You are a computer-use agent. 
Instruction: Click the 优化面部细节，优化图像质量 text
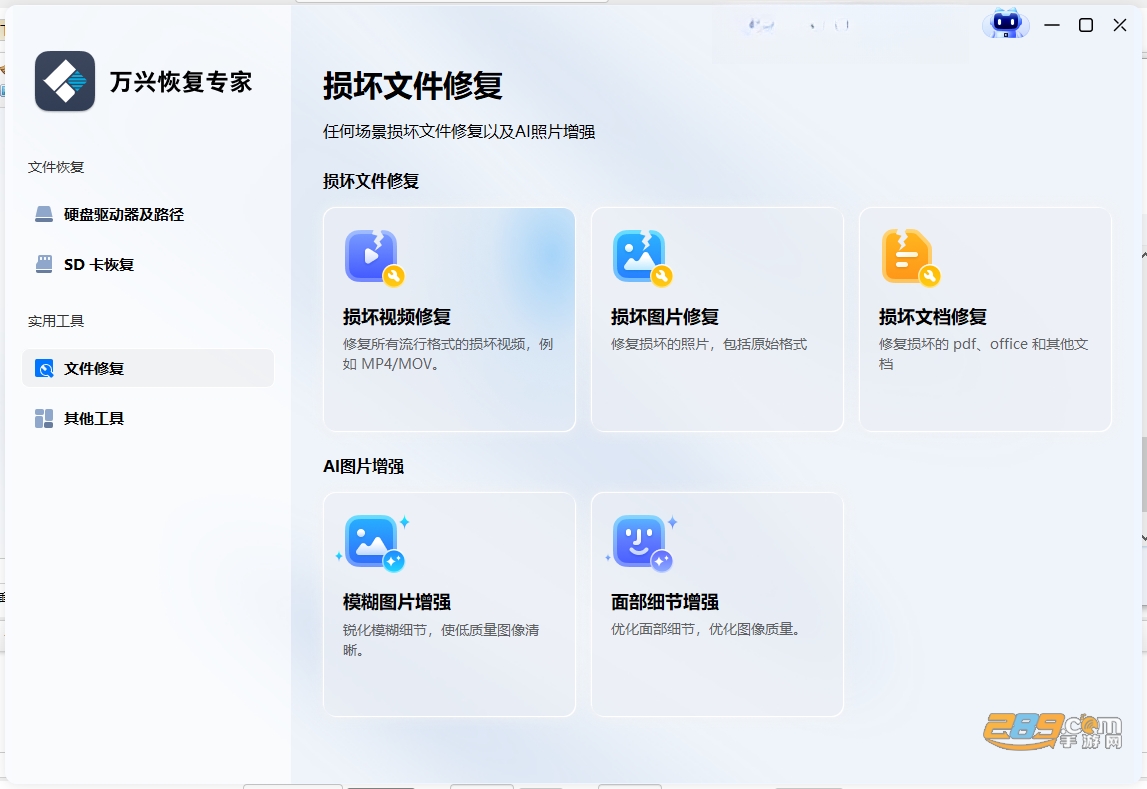pos(707,630)
